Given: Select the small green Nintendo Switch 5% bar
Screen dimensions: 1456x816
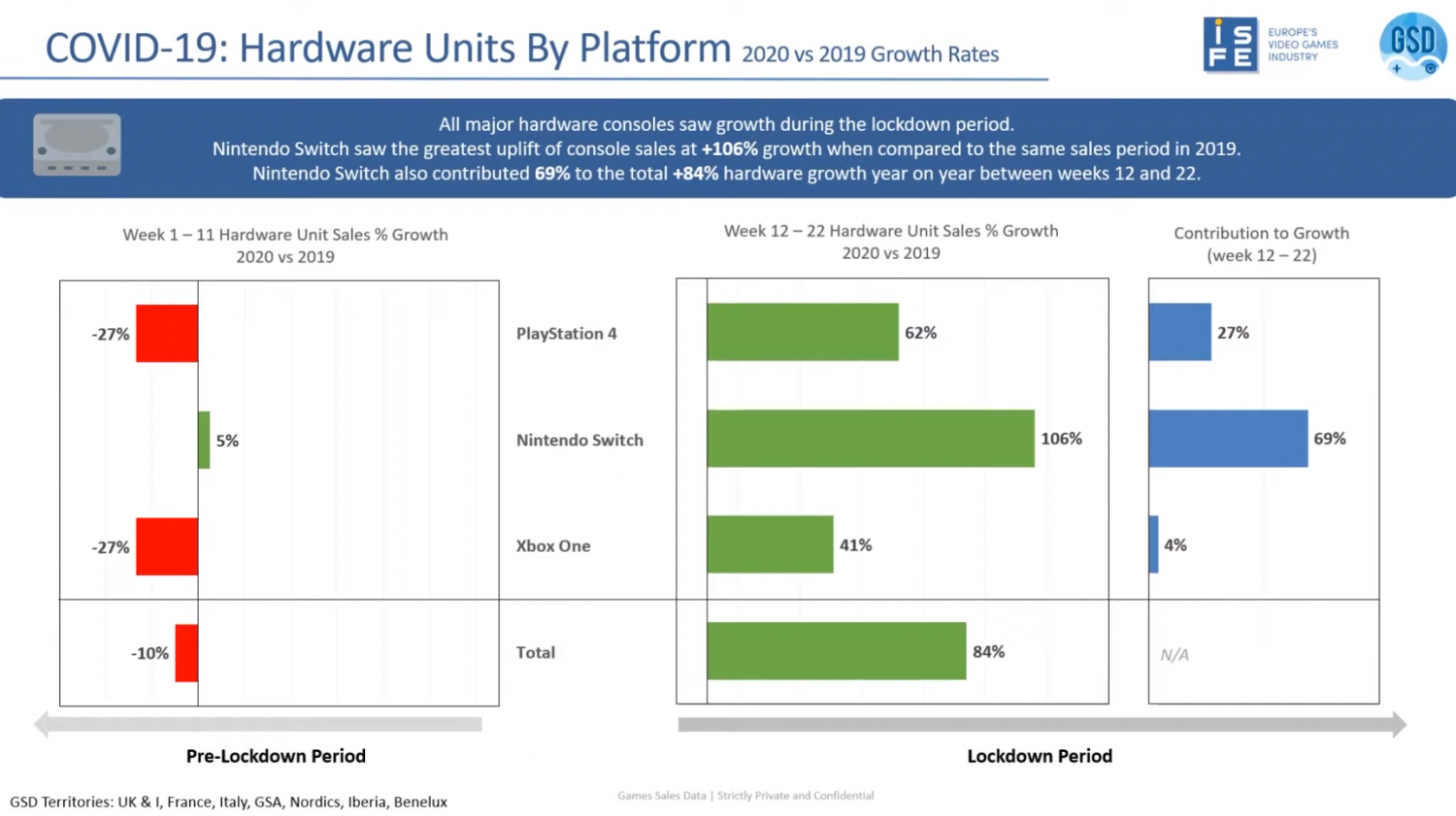Looking at the screenshot, I should pyautogui.click(x=204, y=441).
